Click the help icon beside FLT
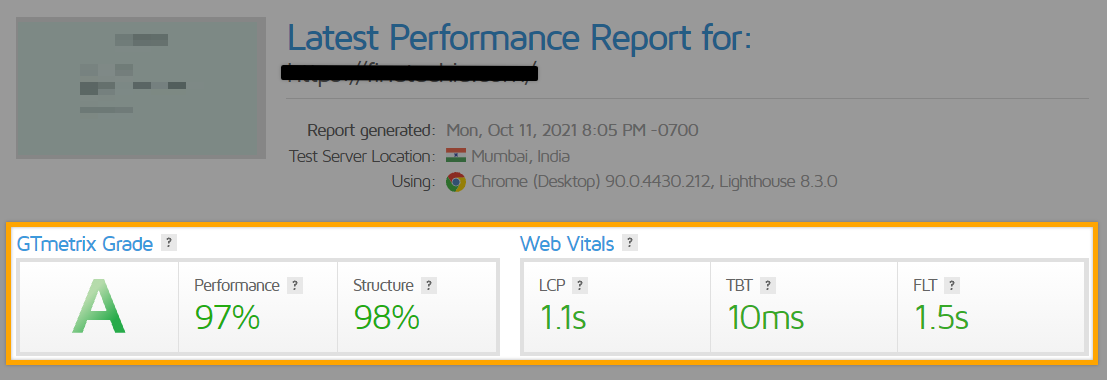1107x380 pixels. tap(952, 285)
